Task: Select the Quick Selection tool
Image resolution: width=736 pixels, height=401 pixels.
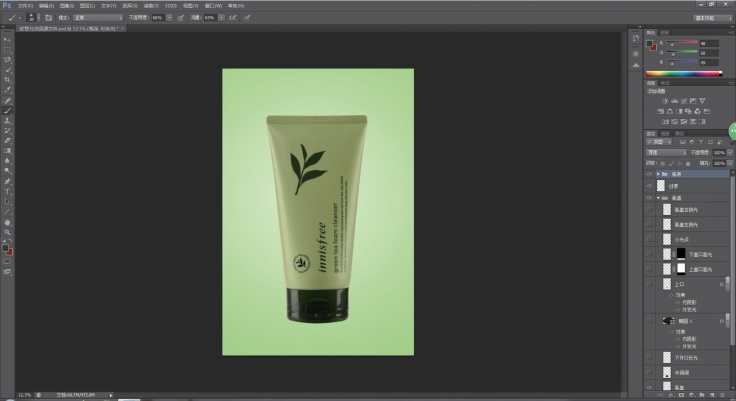Action: (x=8, y=70)
